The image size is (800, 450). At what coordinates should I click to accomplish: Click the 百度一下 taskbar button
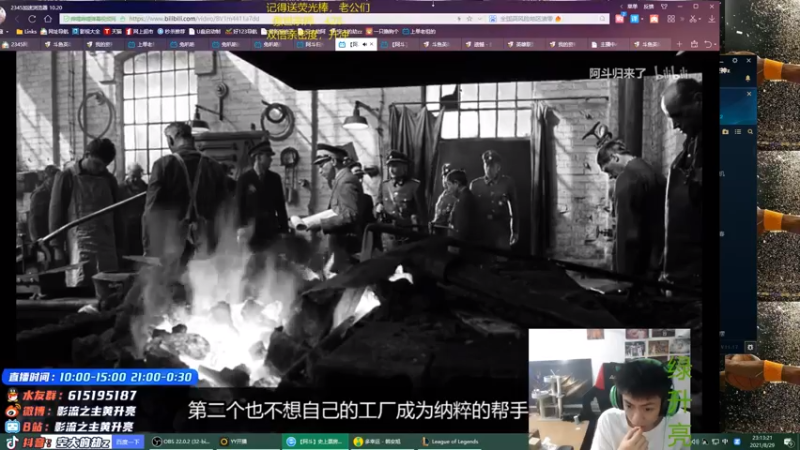coord(128,442)
